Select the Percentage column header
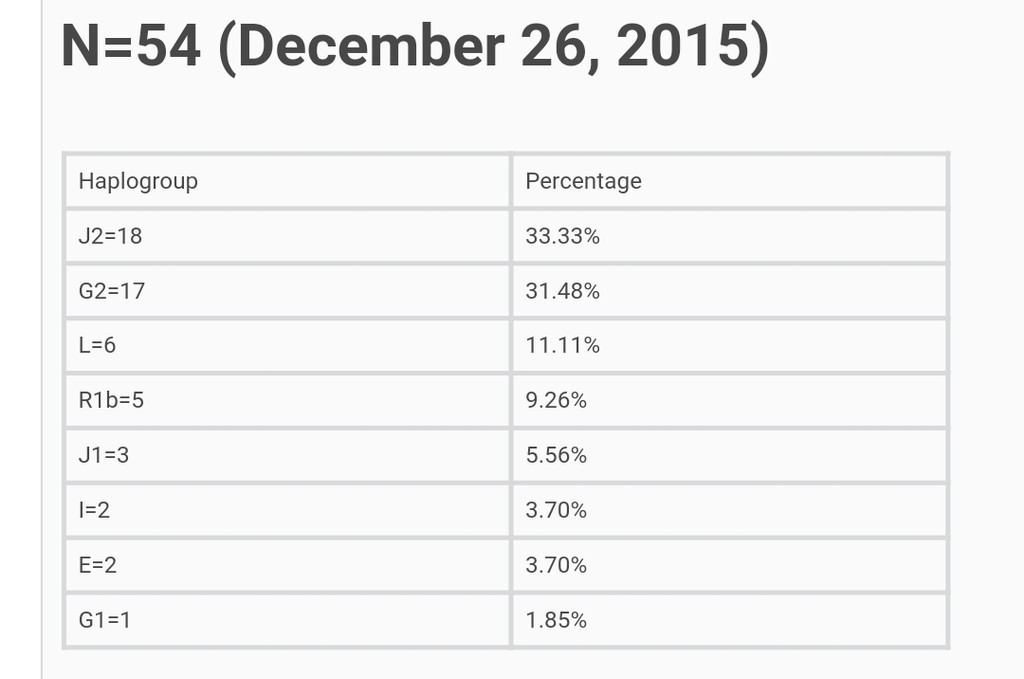The width and height of the screenshot is (1024, 679). [729, 181]
